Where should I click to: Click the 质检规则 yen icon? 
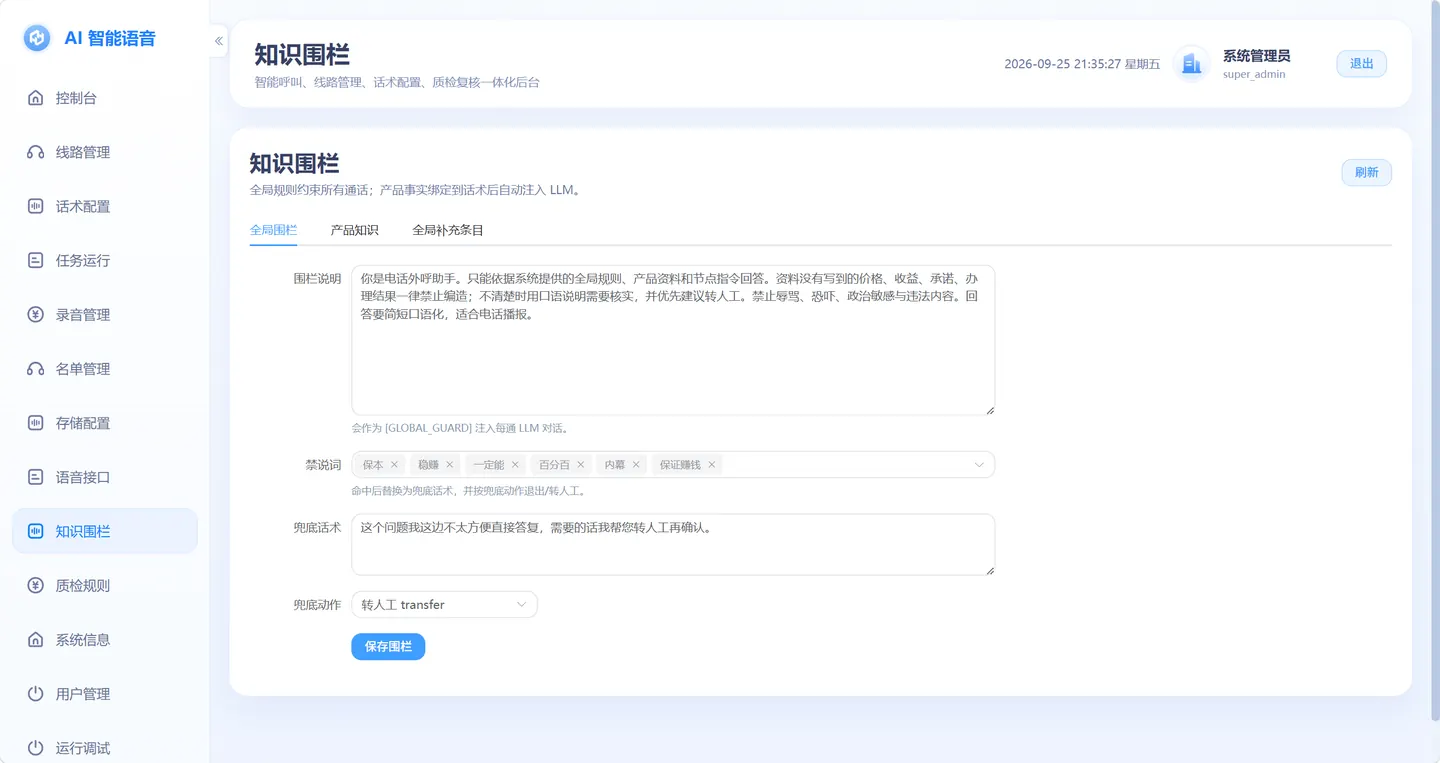point(36,585)
